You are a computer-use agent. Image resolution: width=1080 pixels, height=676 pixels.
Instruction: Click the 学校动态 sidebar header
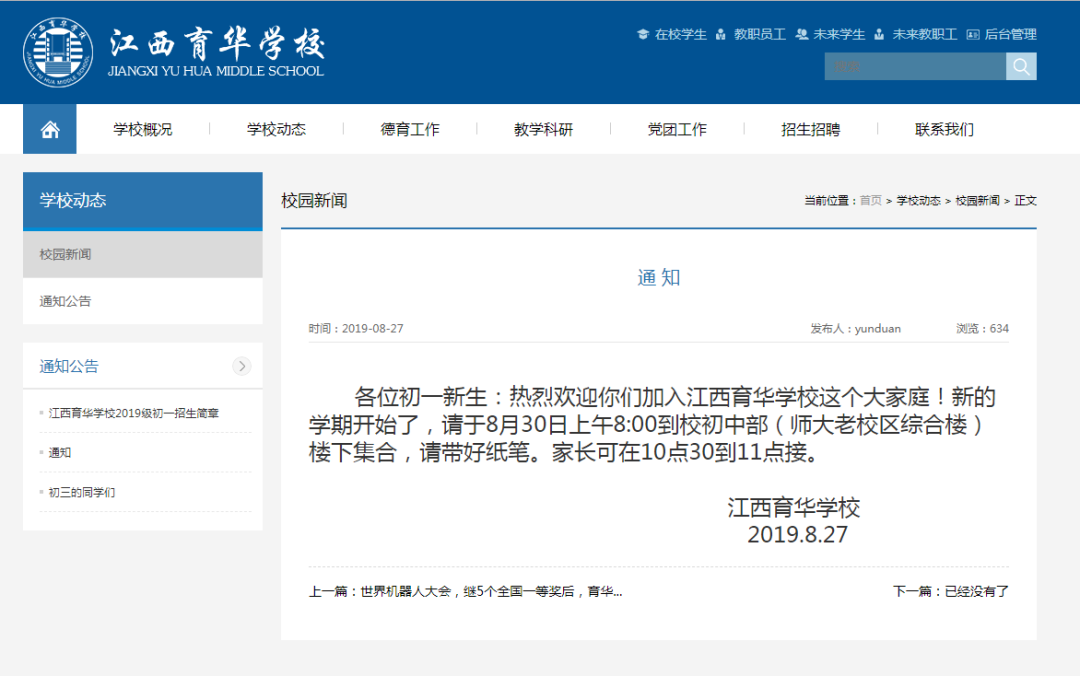point(143,201)
